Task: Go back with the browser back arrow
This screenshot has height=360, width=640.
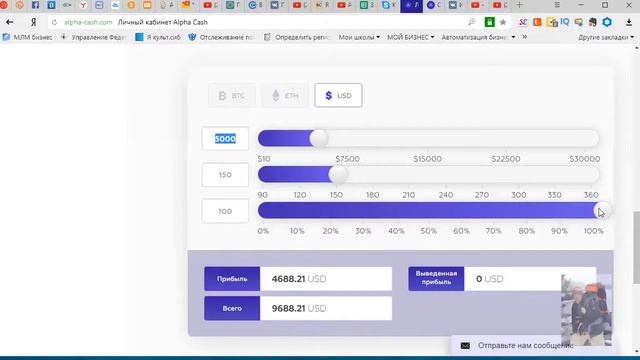Action: coord(10,22)
